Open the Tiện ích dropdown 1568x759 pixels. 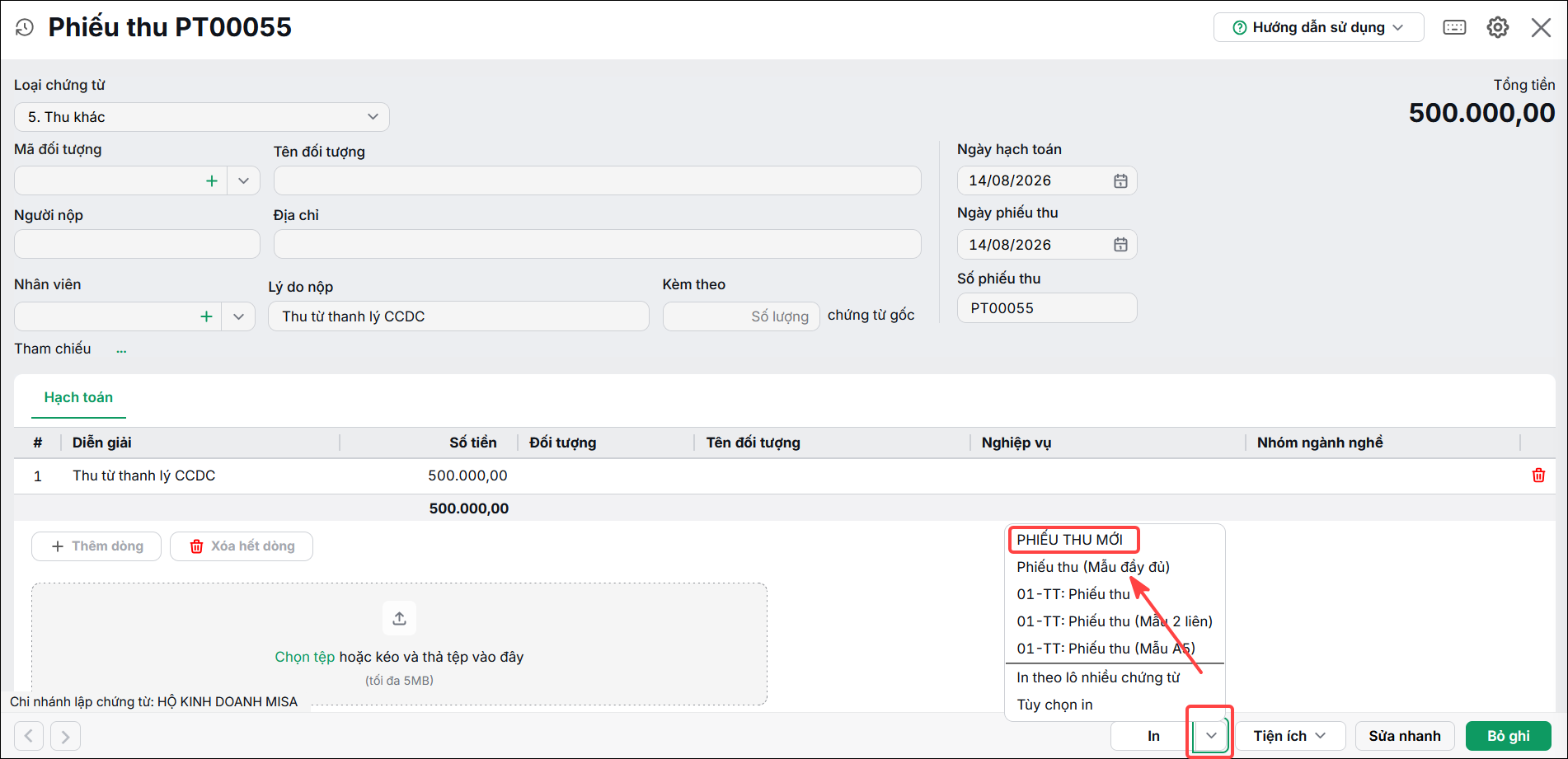pyautogui.click(x=1290, y=736)
